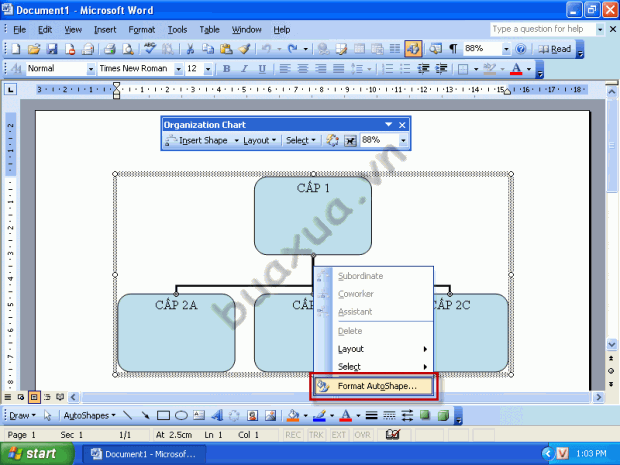The image size is (620, 465).
Task: Apply bulleted list formatting
Action: pyautogui.click(x=405, y=69)
